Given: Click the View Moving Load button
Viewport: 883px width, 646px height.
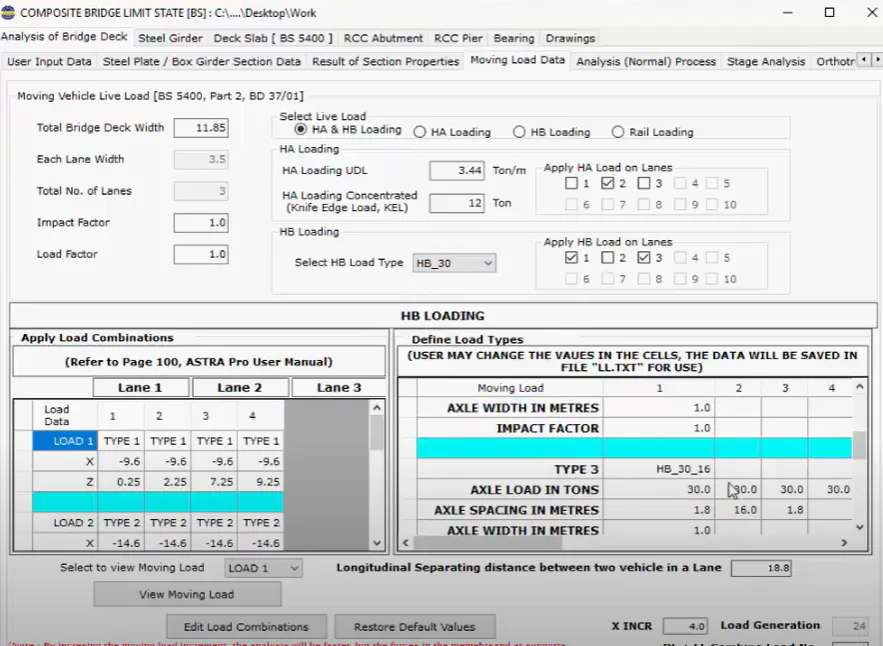Looking at the screenshot, I should 187,594.
